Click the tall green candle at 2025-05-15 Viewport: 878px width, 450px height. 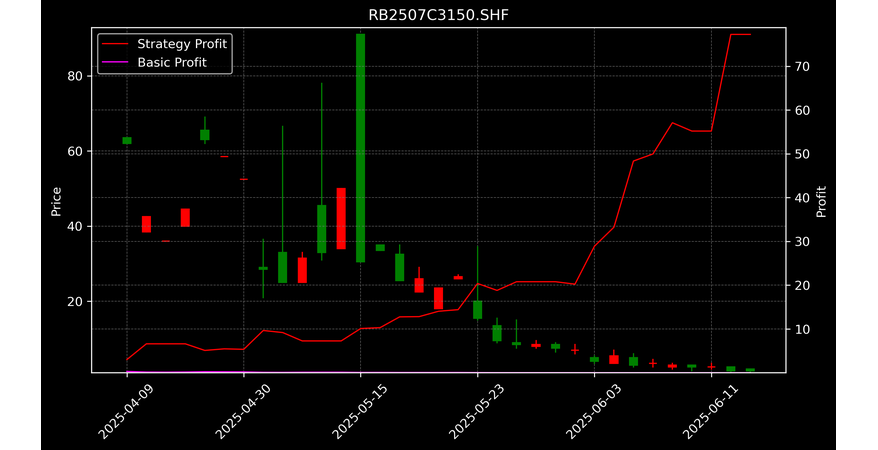point(361,148)
